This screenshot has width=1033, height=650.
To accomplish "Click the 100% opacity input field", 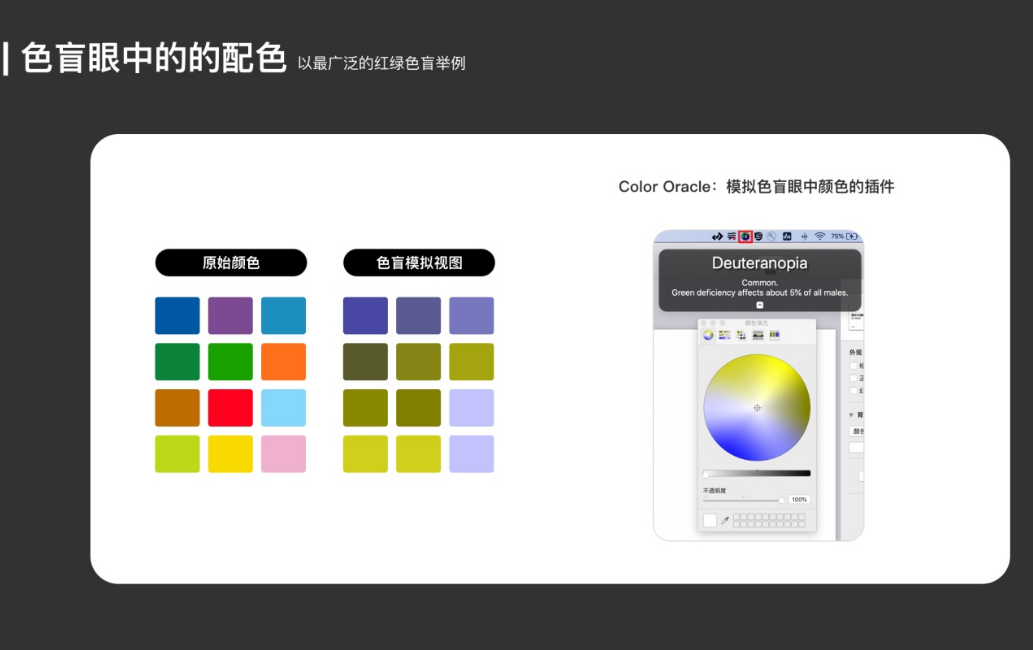I will click(x=799, y=499).
